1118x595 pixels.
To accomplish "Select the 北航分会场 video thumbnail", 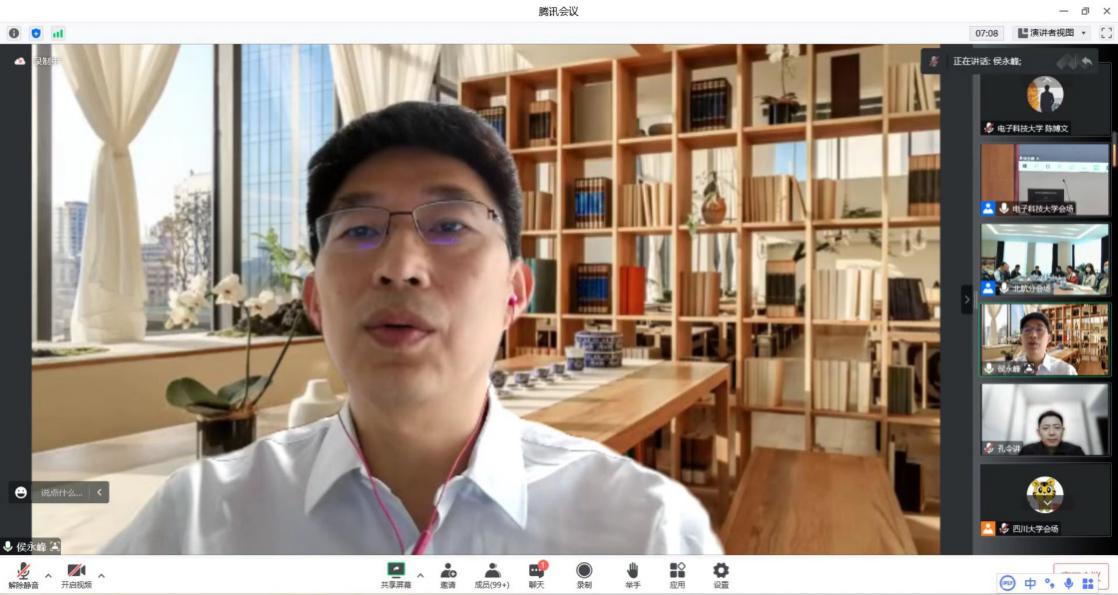I will click(x=1044, y=259).
